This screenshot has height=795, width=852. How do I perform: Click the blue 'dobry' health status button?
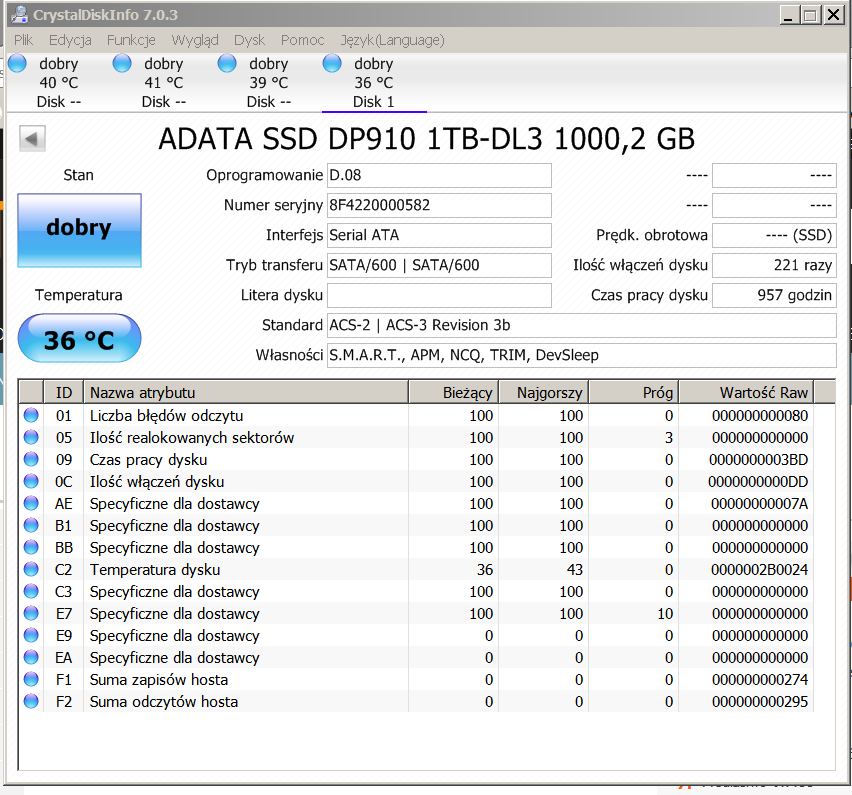pyautogui.click(x=79, y=230)
